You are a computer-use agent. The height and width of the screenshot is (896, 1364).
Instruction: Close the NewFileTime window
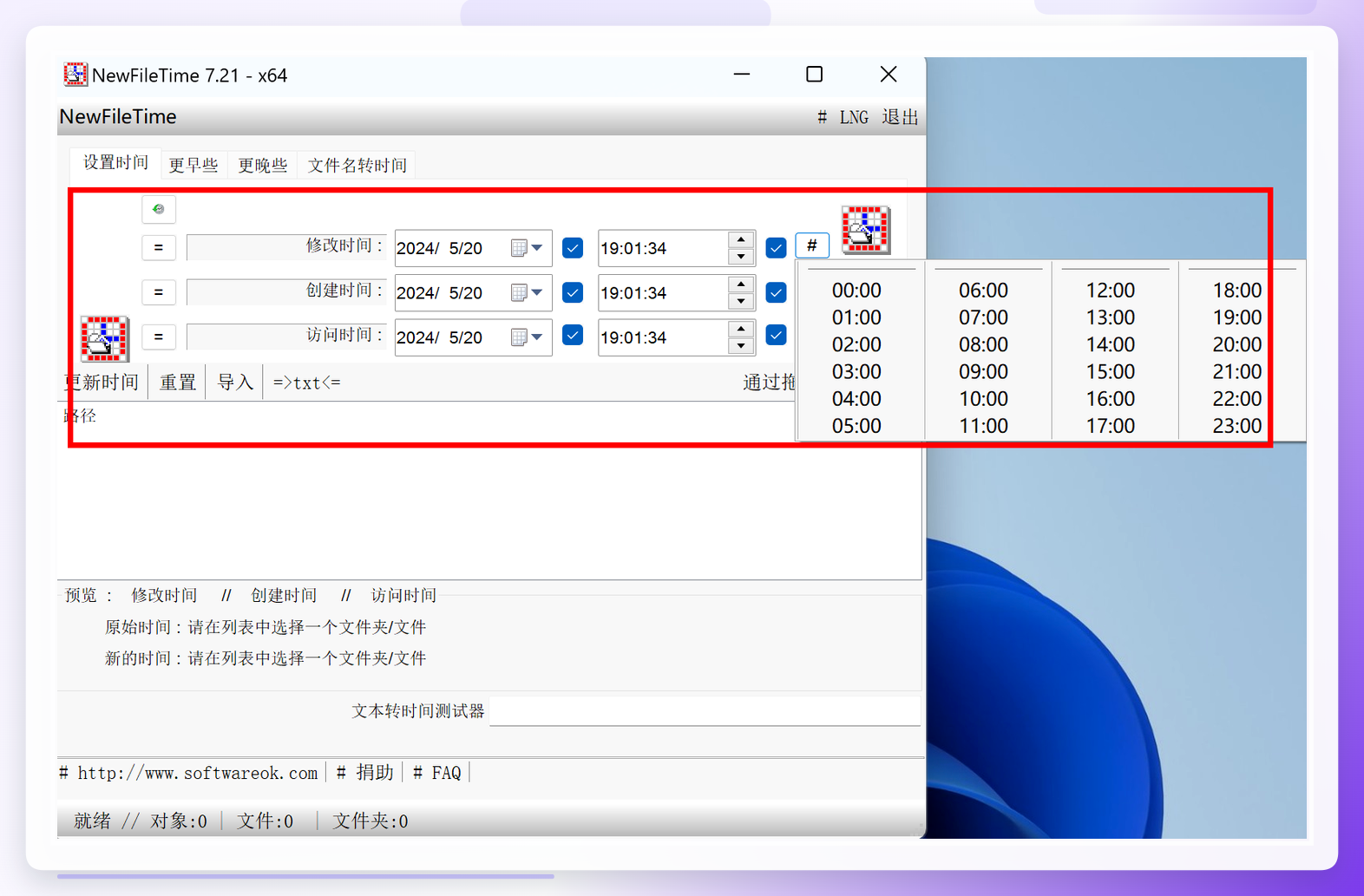(889, 75)
